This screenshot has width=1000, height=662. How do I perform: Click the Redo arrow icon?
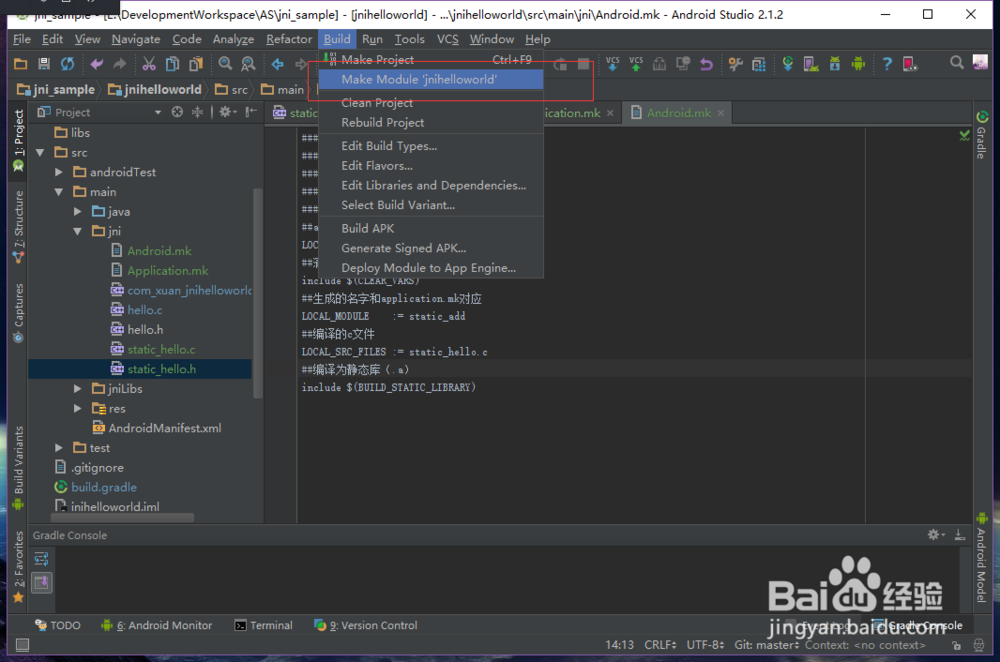tap(119, 64)
